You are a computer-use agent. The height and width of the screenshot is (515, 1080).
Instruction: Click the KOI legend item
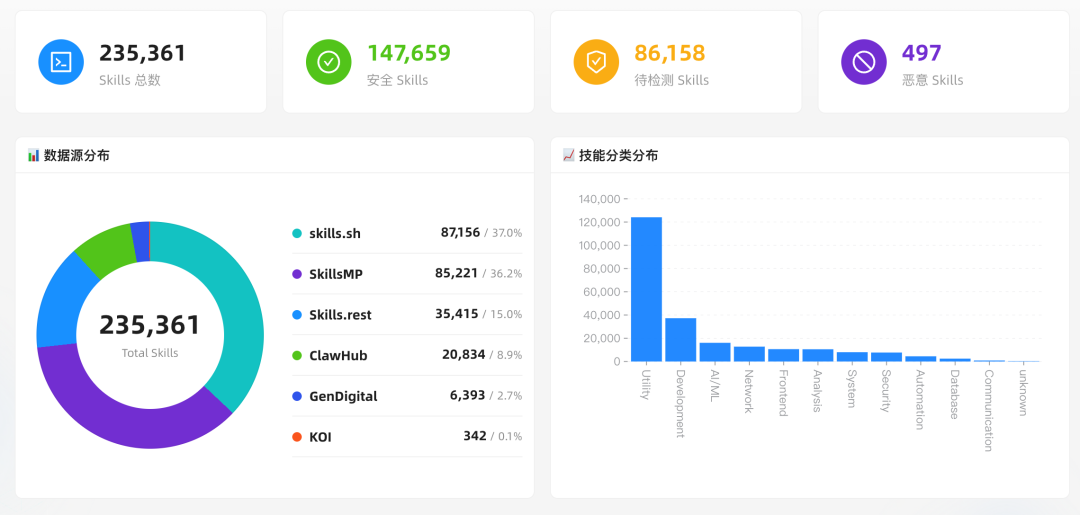click(321, 437)
